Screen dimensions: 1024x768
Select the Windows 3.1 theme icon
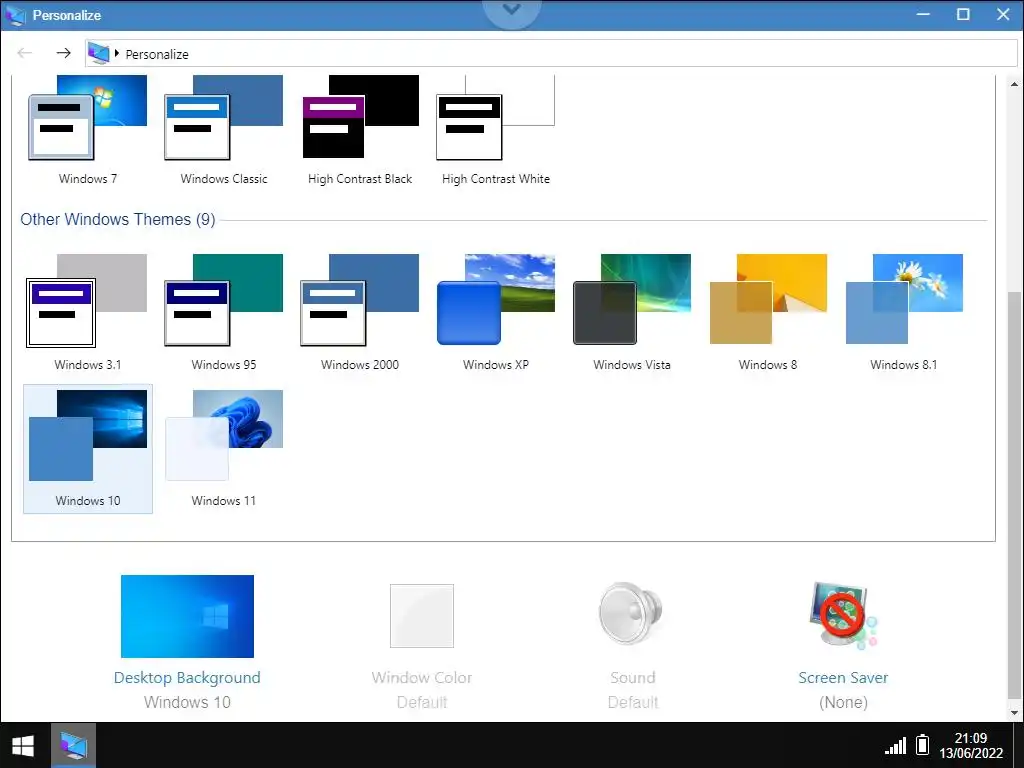point(88,300)
